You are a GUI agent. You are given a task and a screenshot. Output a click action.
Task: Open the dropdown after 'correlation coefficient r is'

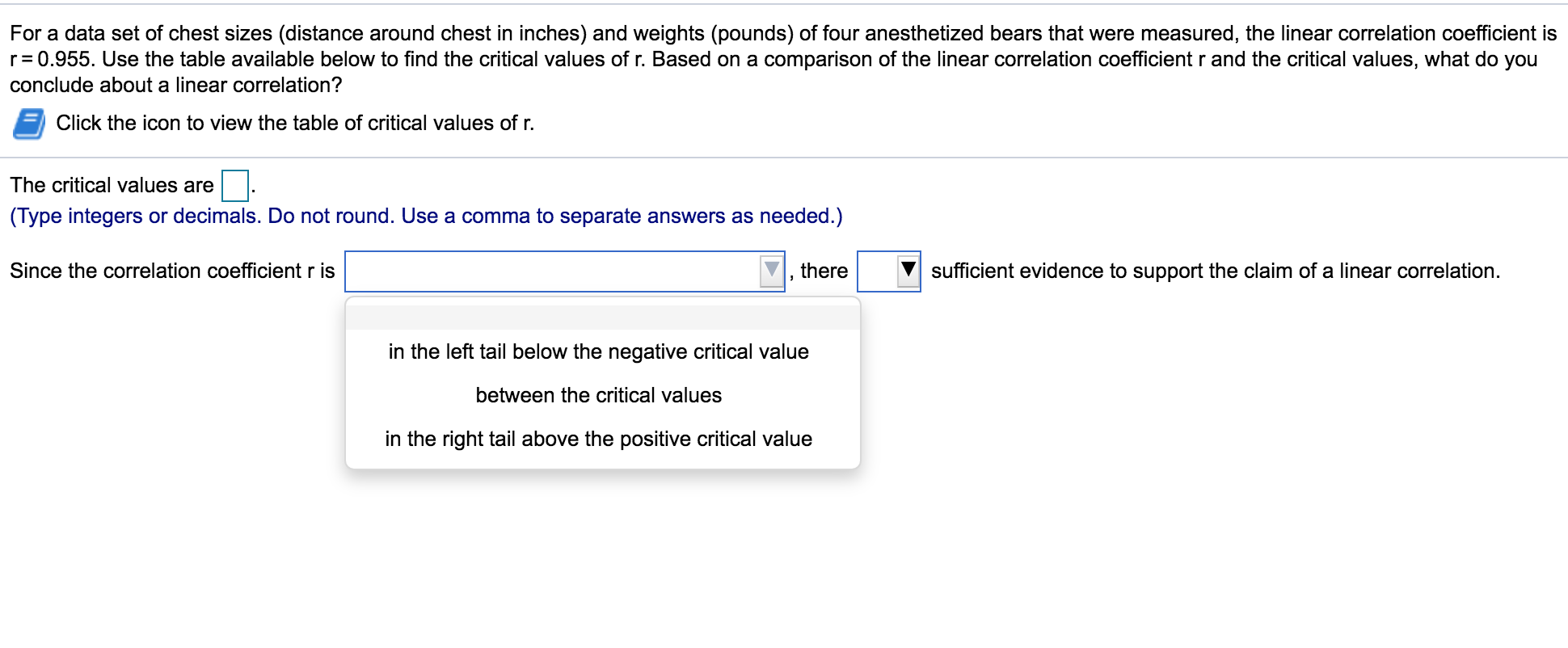tap(773, 271)
